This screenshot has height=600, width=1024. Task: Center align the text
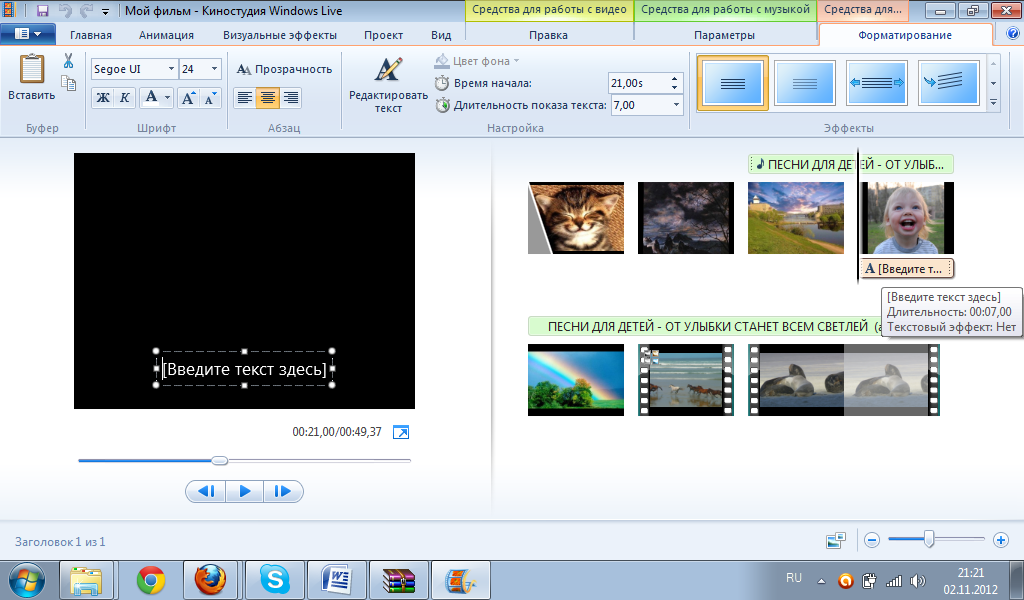pyautogui.click(x=268, y=98)
